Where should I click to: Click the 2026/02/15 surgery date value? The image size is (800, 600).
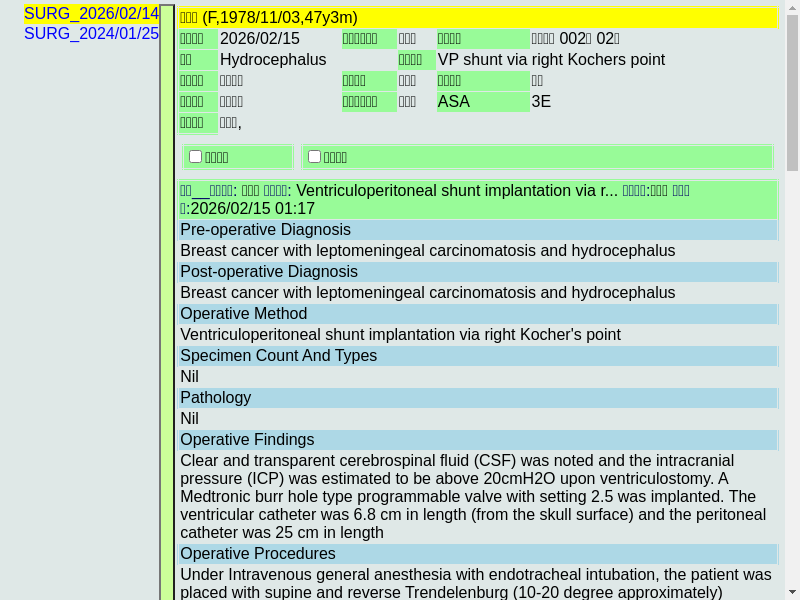coord(260,39)
